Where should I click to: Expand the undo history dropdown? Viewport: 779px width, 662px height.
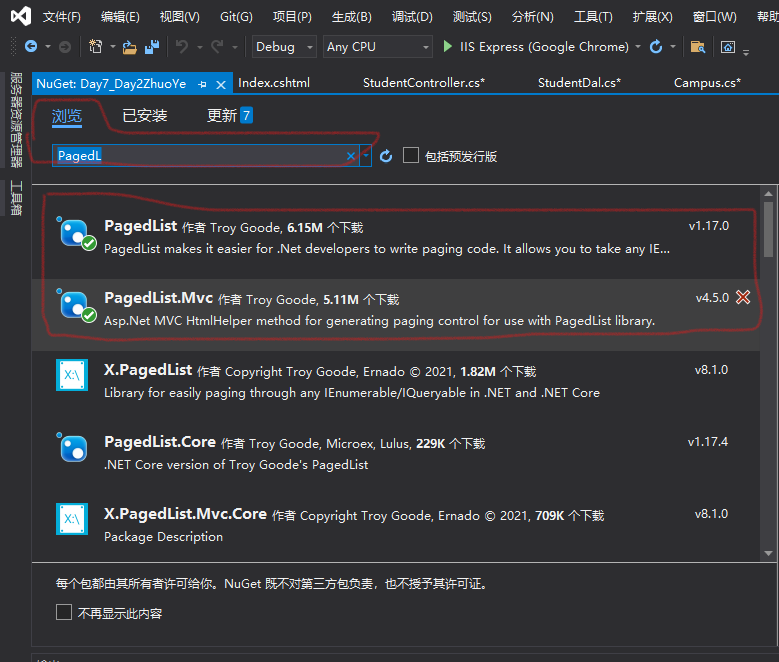[200, 47]
